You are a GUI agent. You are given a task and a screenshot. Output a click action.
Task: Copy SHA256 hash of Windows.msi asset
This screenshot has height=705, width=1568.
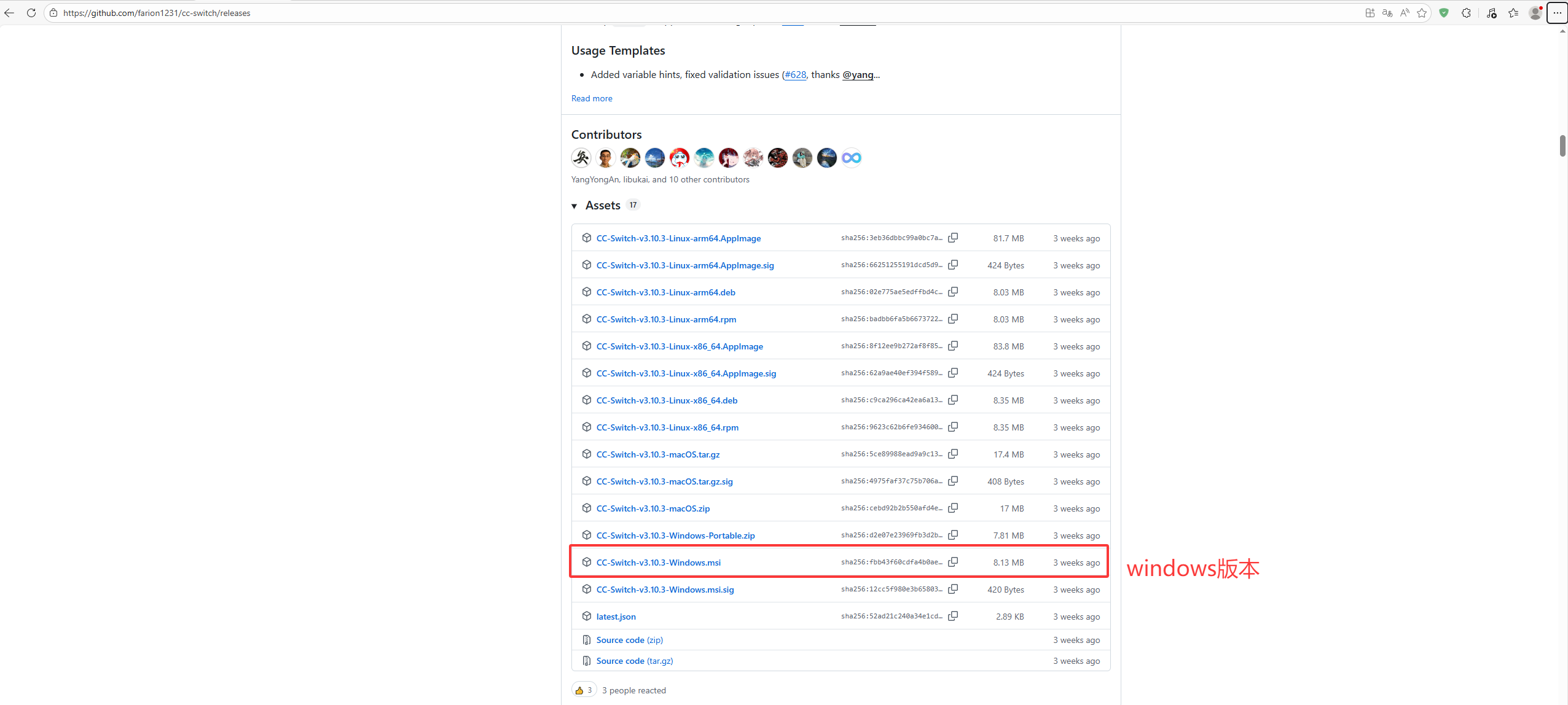pos(953,562)
